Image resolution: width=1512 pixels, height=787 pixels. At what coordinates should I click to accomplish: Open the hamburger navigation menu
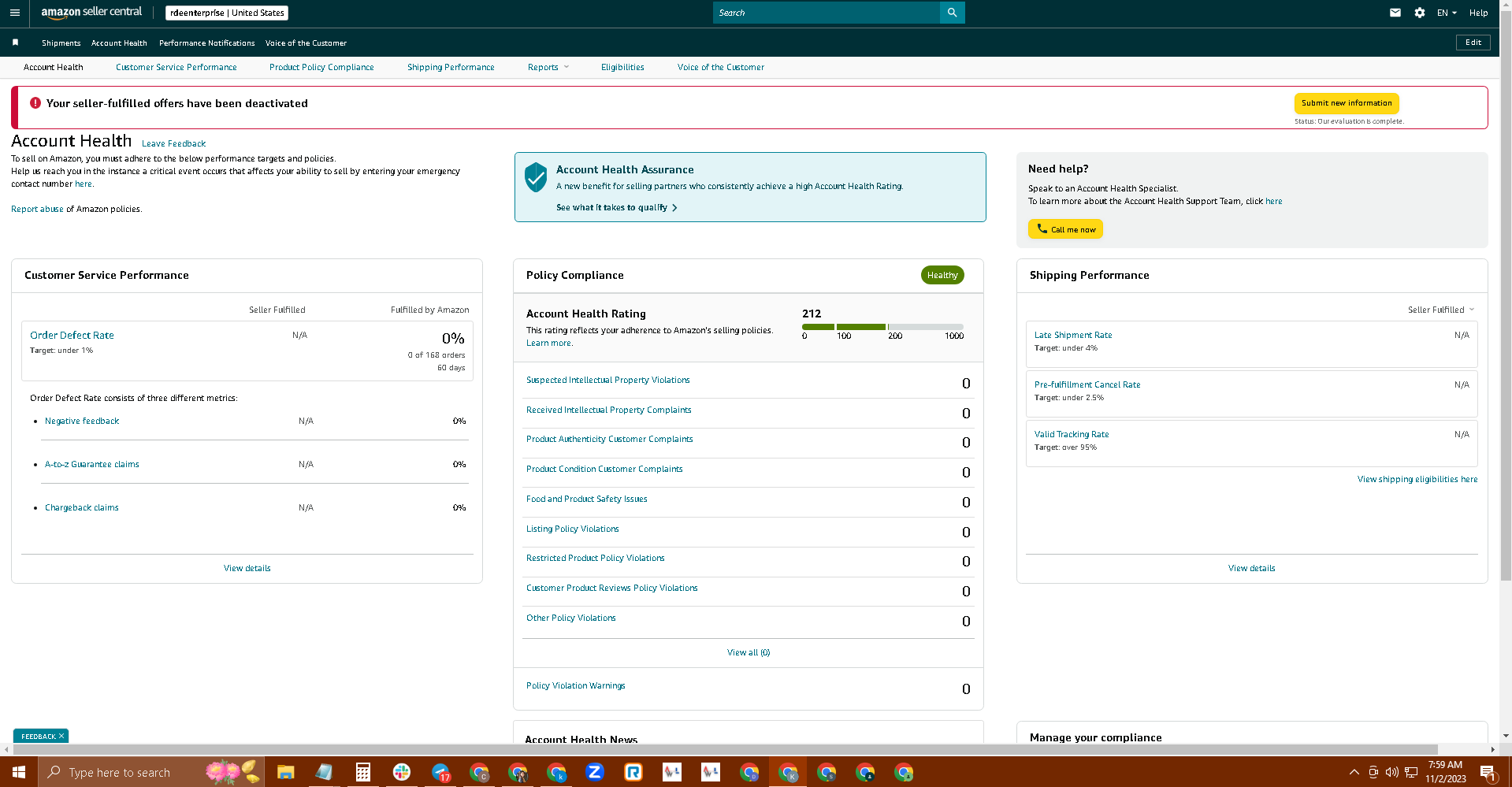[14, 13]
